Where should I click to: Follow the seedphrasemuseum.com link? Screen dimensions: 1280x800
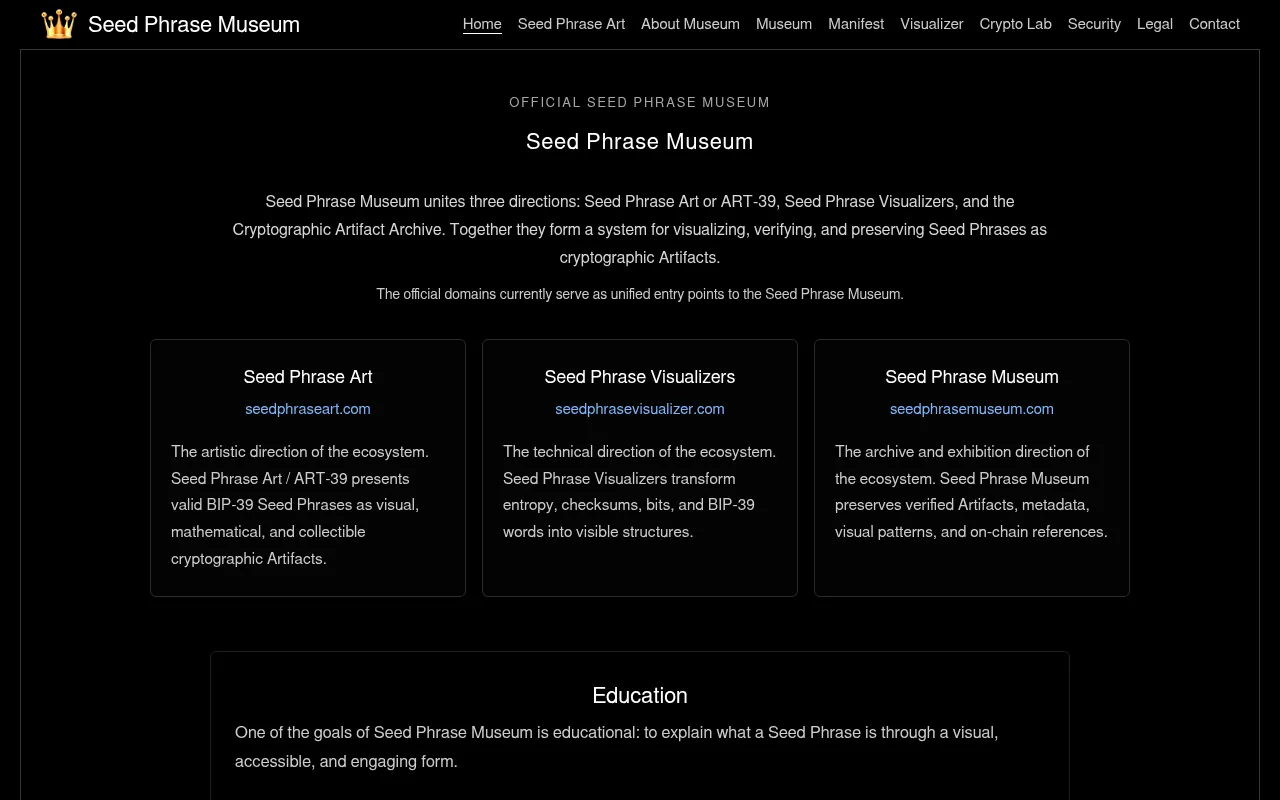click(x=972, y=409)
